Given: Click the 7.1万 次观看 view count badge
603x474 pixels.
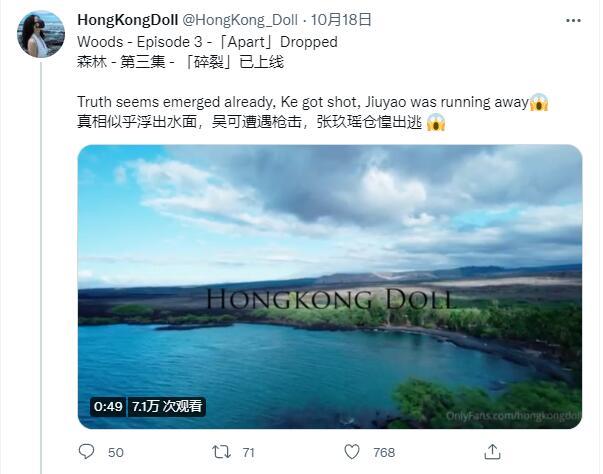Looking at the screenshot, I should click(167, 406).
